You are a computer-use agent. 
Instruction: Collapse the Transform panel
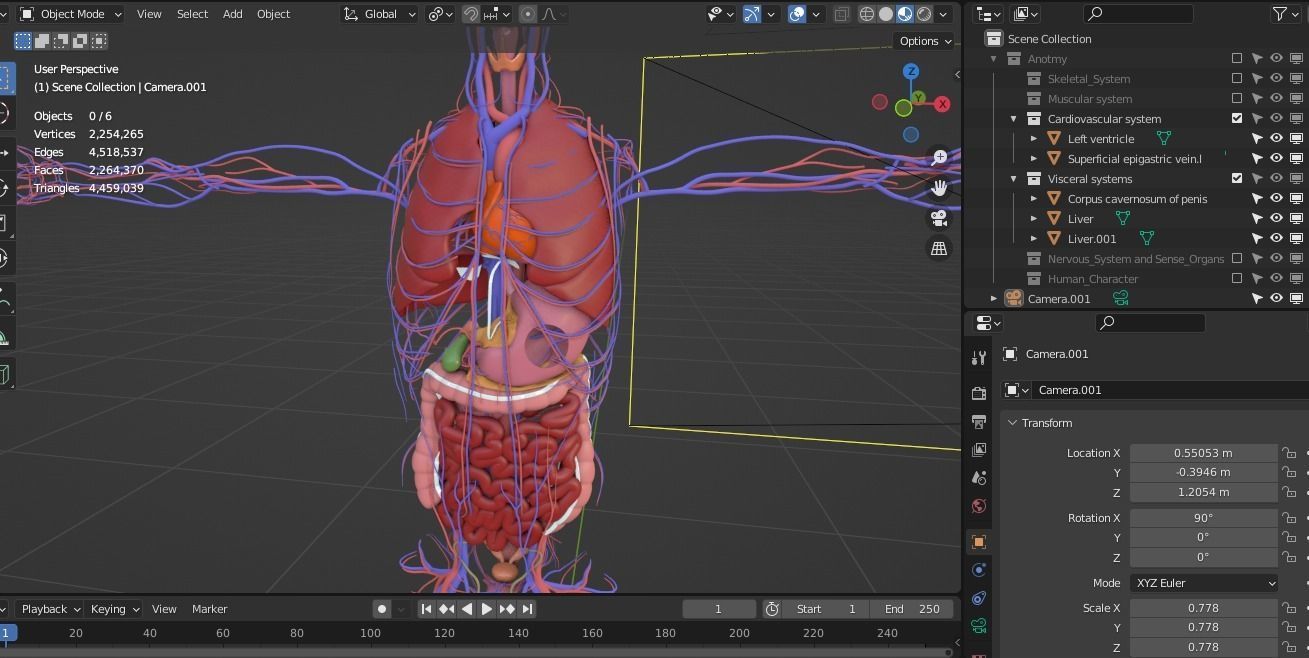[1012, 423]
